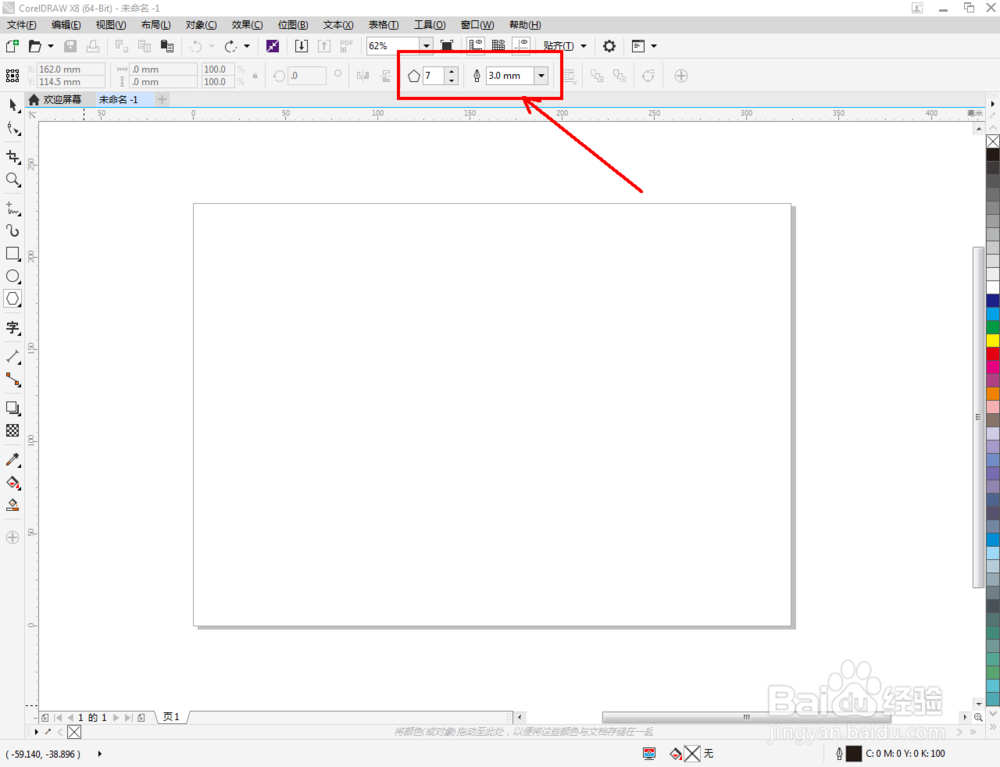The height and width of the screenshot is (767, 1000).
Task: Pick the red swatch in the palette
Action: coord(993,354)
